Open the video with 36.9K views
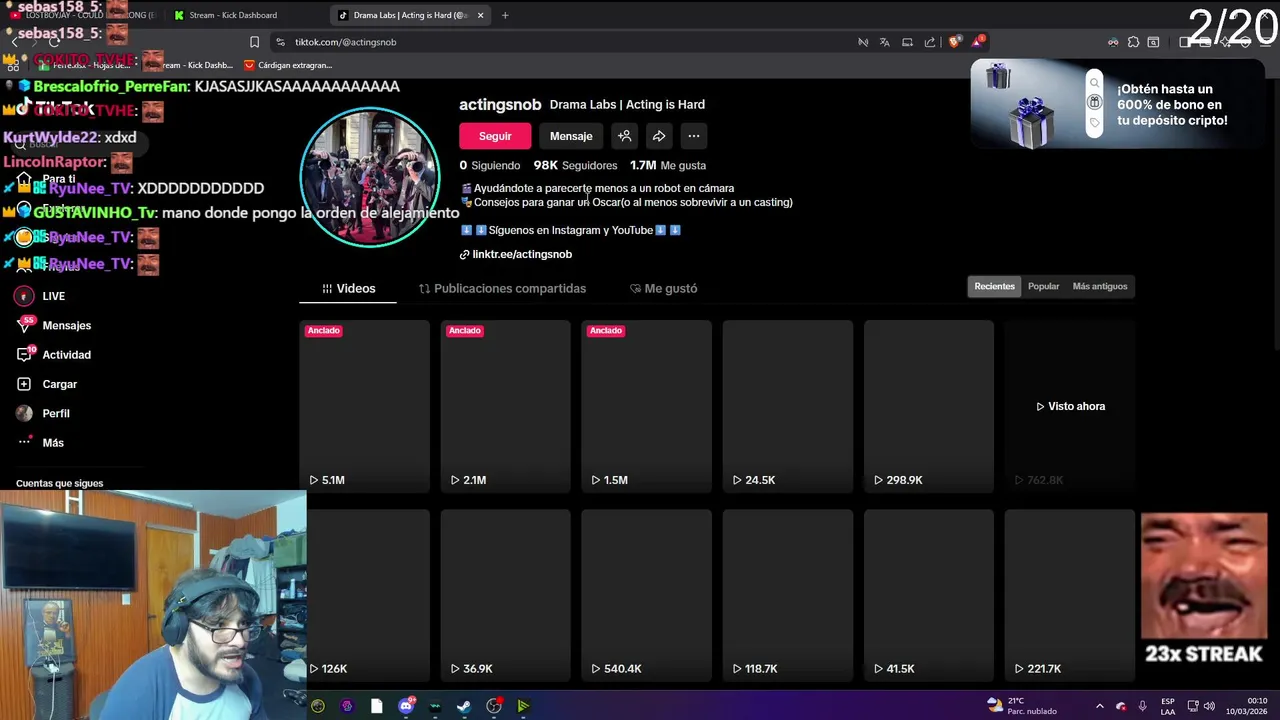The width and height of the screenshot is (1280, 720). (505, 596)
